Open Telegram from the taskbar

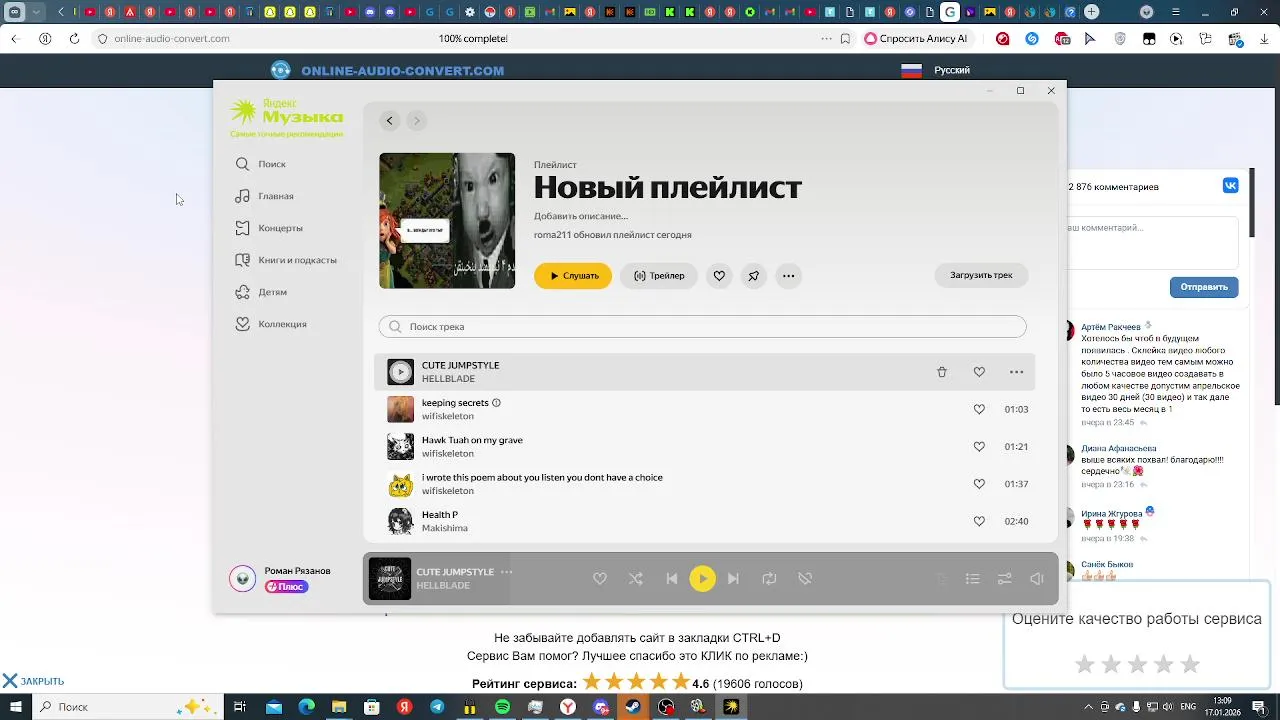437,707
